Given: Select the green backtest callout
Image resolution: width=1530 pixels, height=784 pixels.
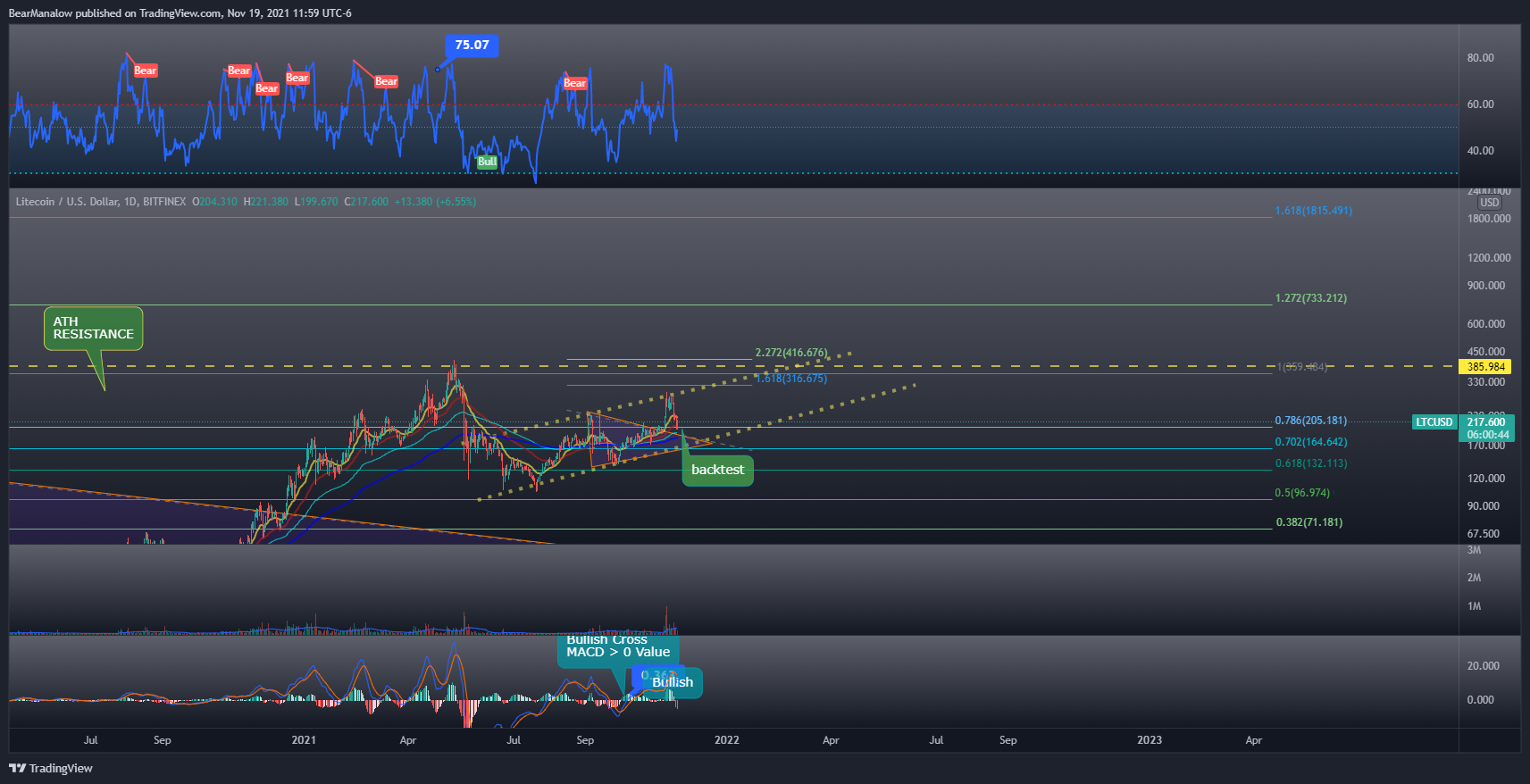Looking at the screenshot, I should pos(717,470).
